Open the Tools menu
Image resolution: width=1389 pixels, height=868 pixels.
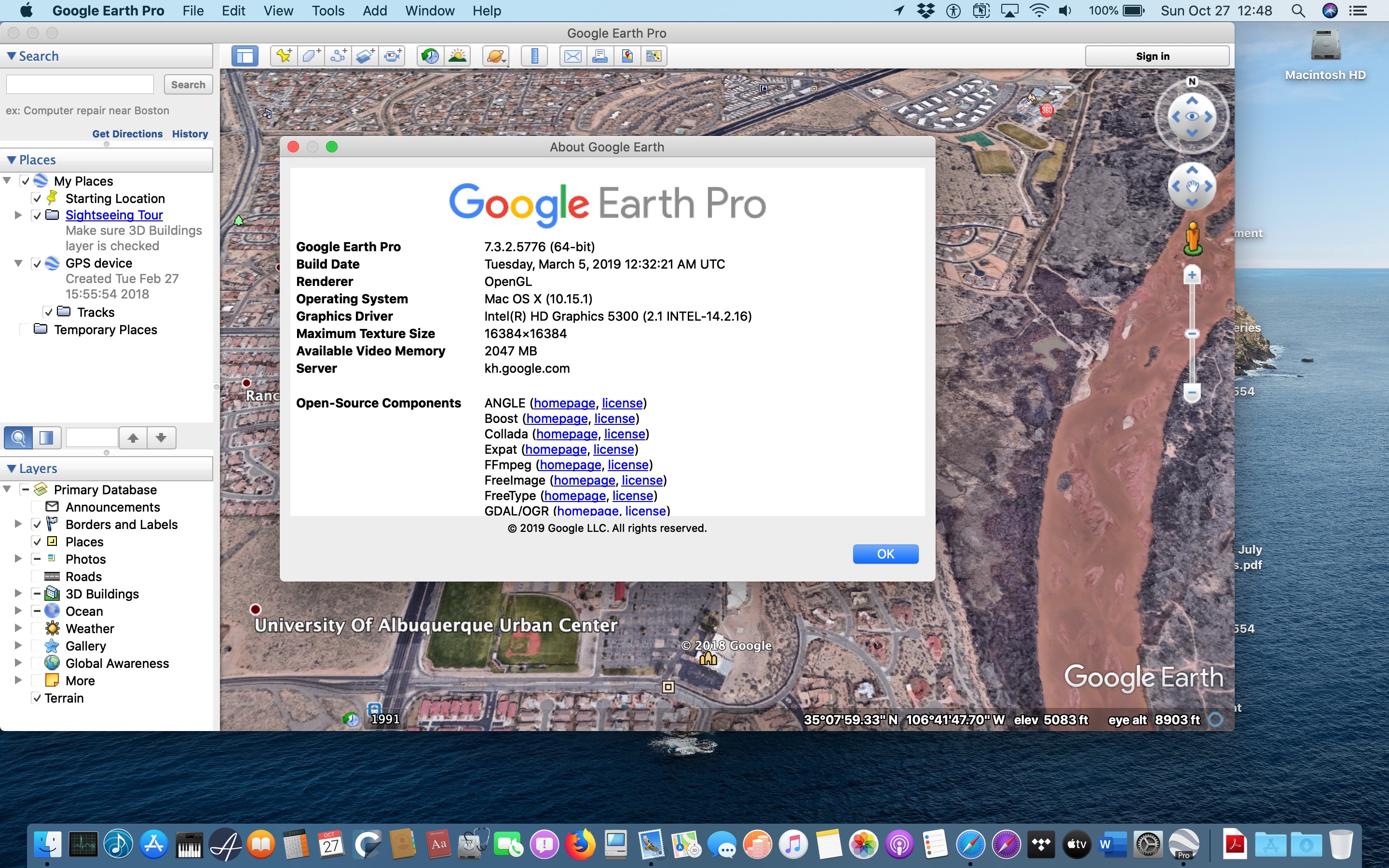328,10
